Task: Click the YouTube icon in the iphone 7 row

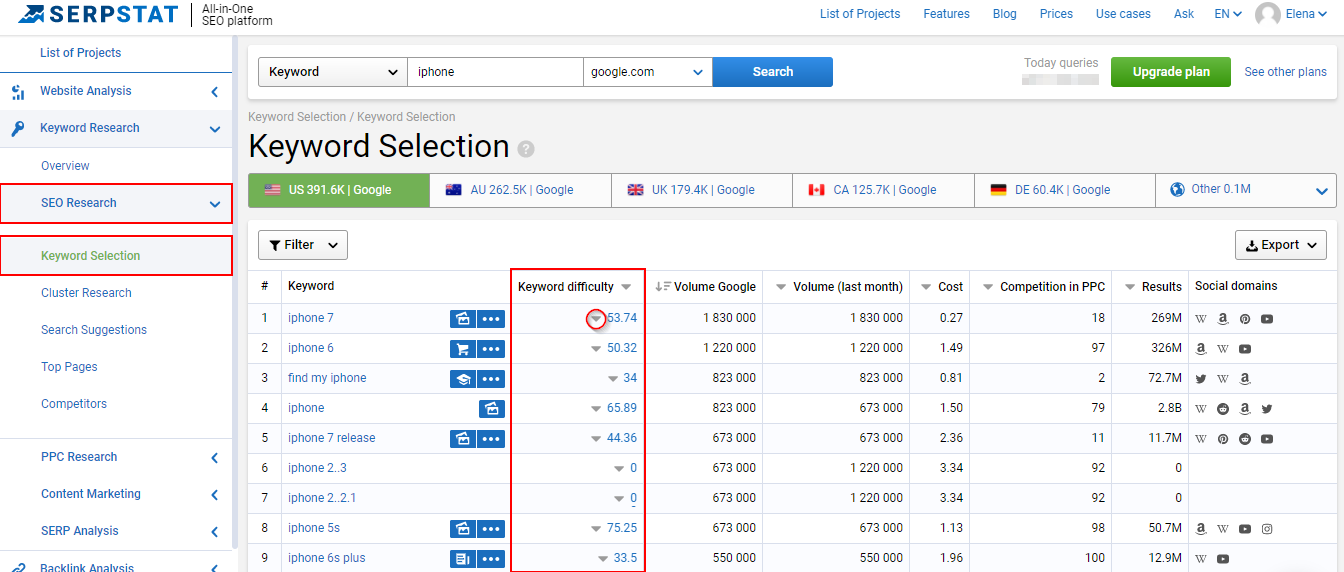Action: 1267,319
